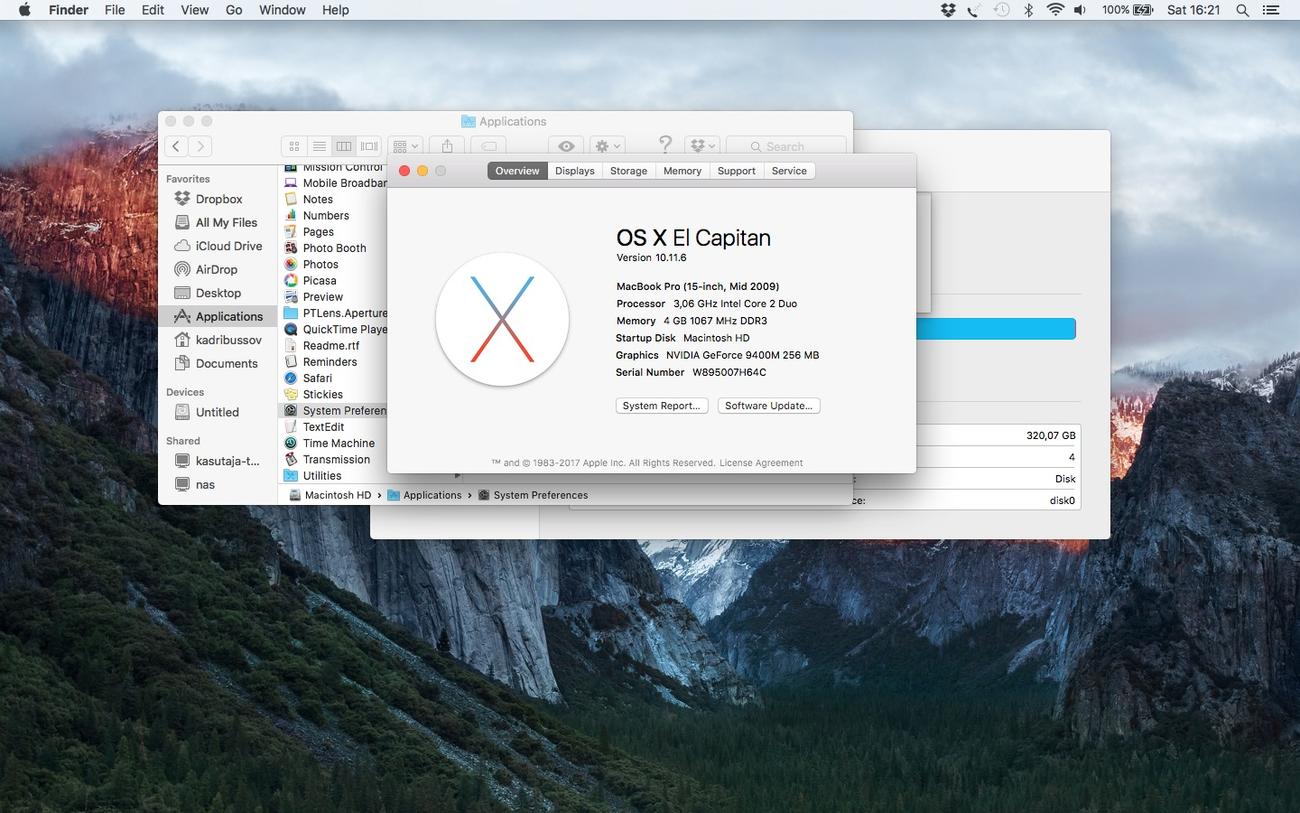The width and height of the screenshot is (1300, 813).
Task: Open Documents in the Finder sidebar
Action: [216, 363]
